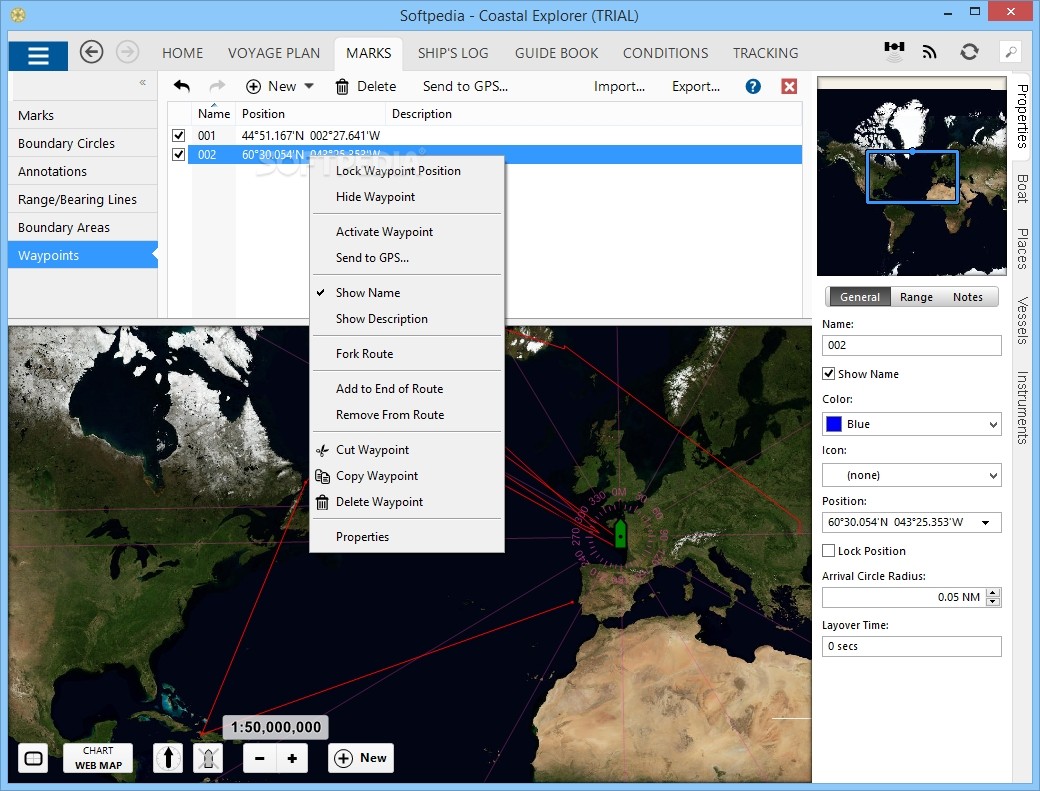This screenshot has height=791, width=1040.
Task: Zoom in with the plus button
Action: coord(292,759)
